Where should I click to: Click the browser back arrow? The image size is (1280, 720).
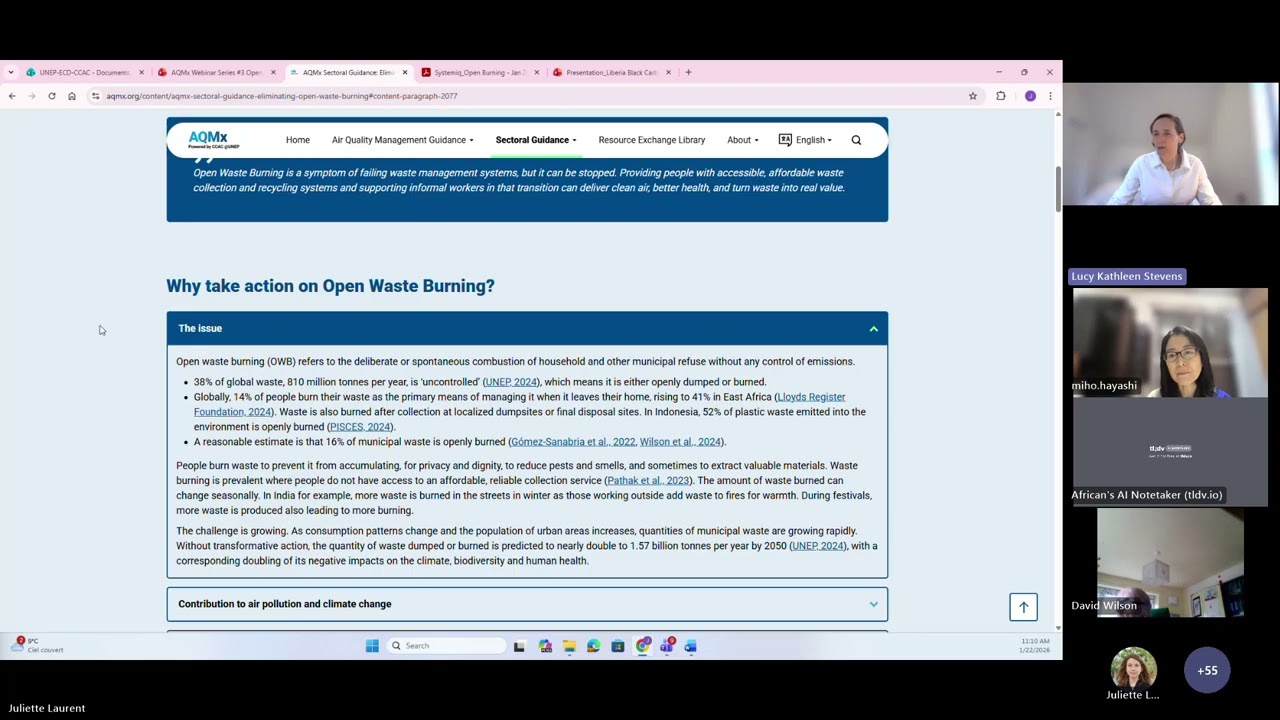pyautogui.click(x=12, y=96)
